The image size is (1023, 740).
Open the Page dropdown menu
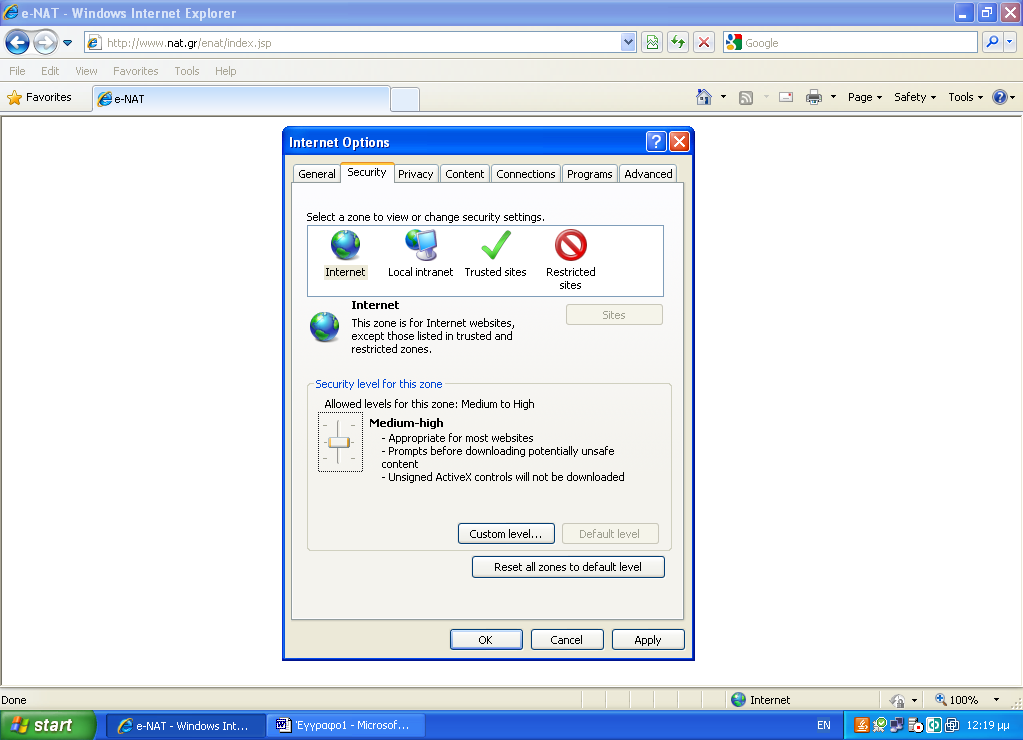click(864, 97)
